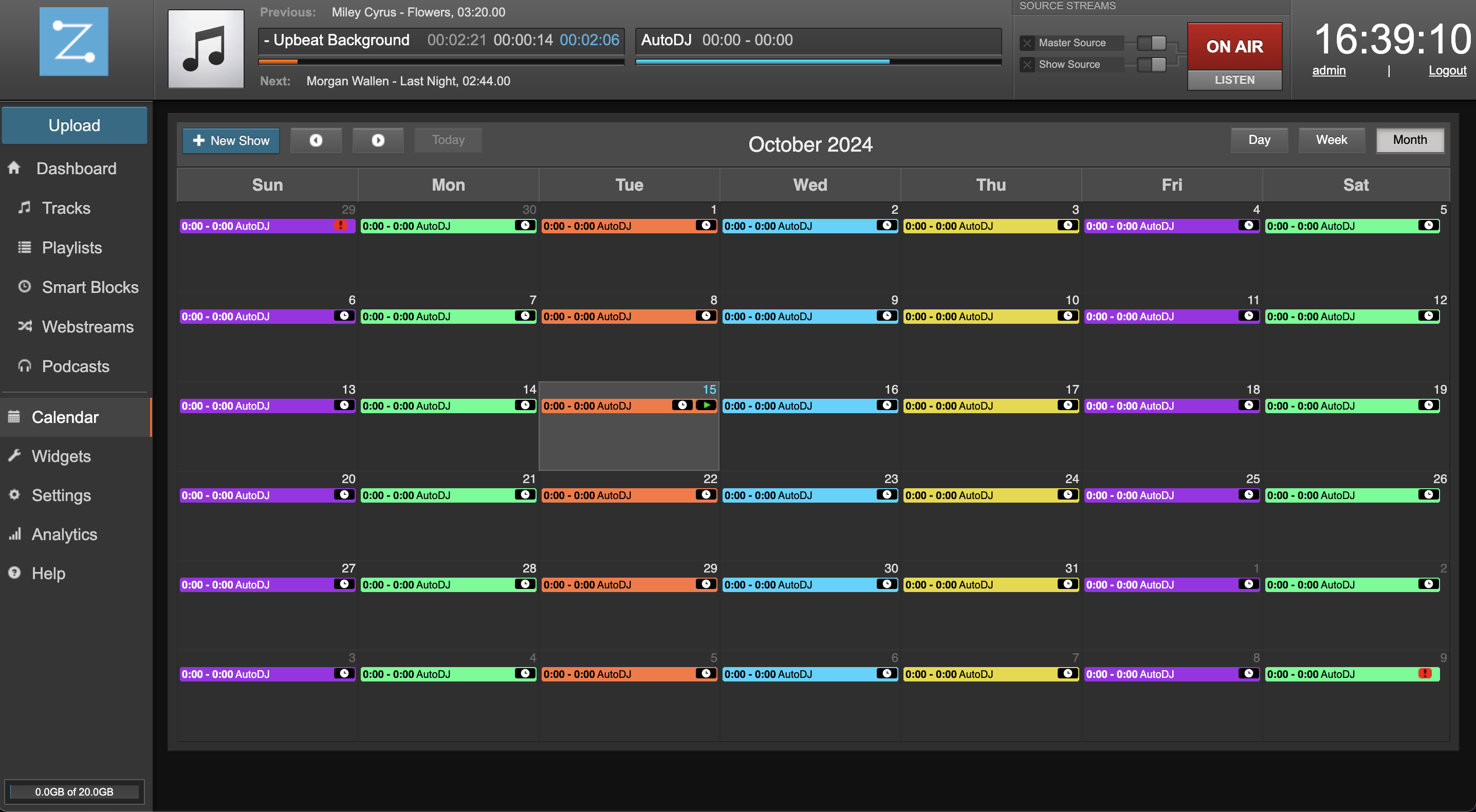Click the music note album artwork
Screen dimensions: 1476x812
tap(206, 49)
